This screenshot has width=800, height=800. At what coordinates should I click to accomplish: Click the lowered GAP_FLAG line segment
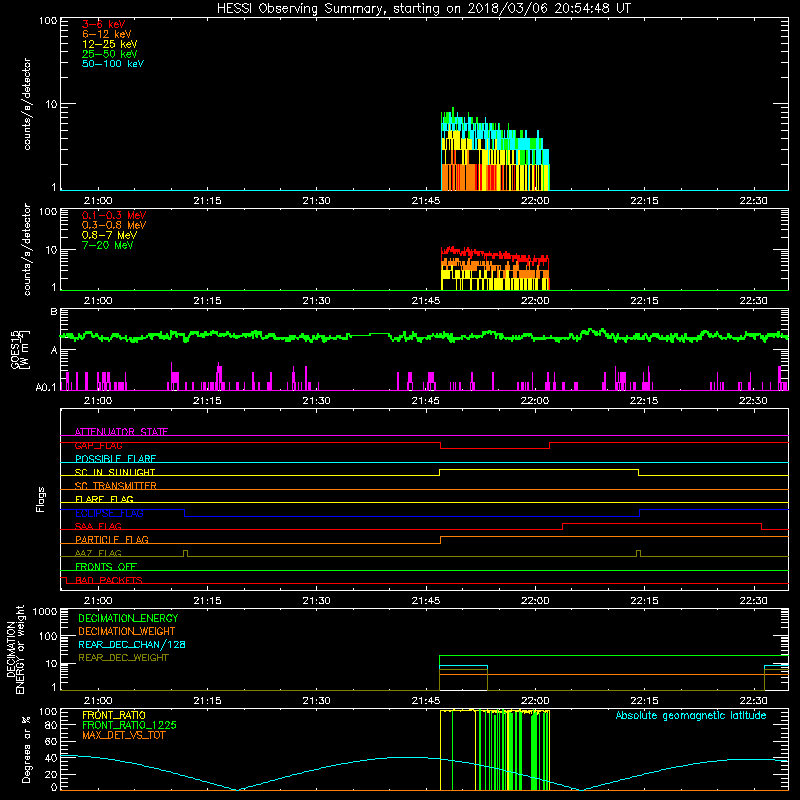pos(495,448)
